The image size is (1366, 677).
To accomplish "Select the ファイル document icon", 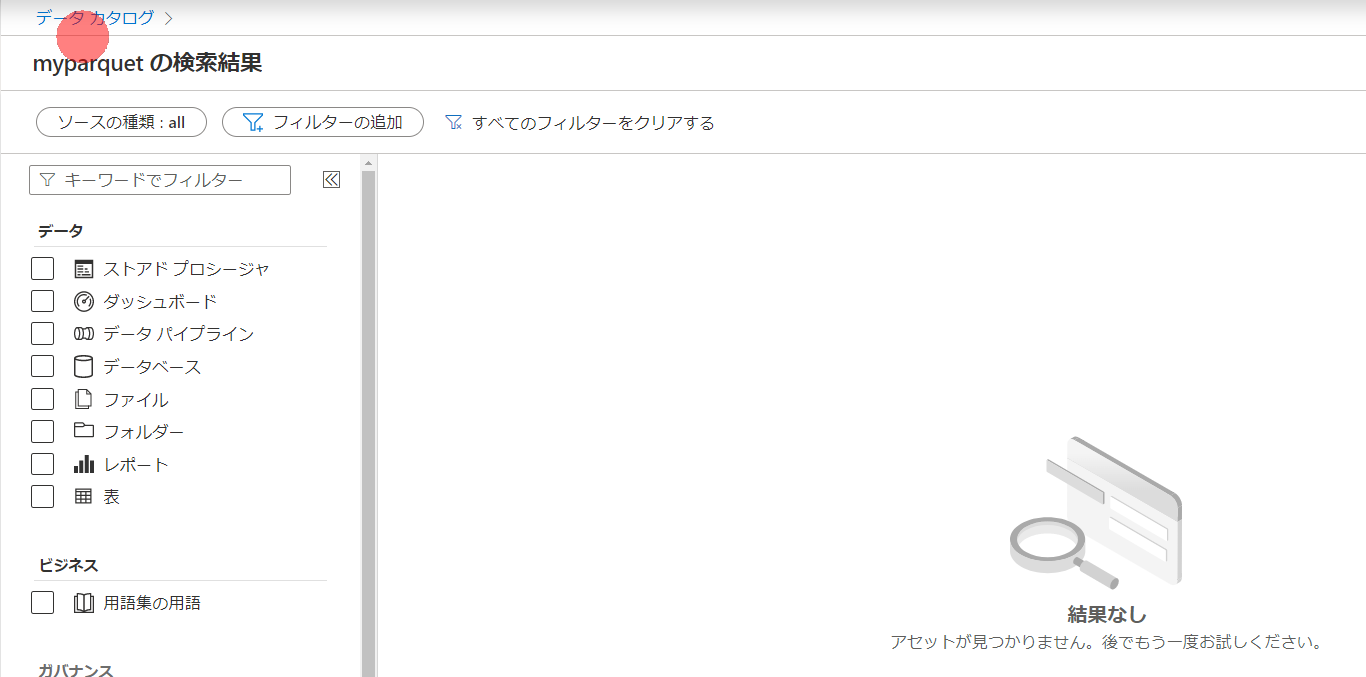I will 84,398.
